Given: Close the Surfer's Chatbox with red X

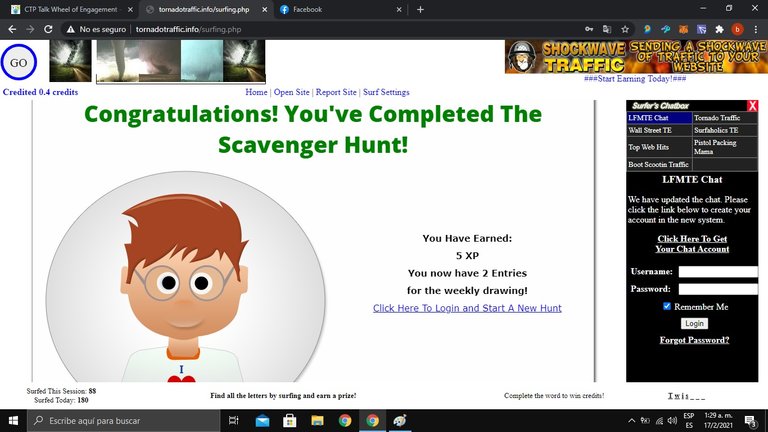Looking at the screenshot, I should pos(752,105).
